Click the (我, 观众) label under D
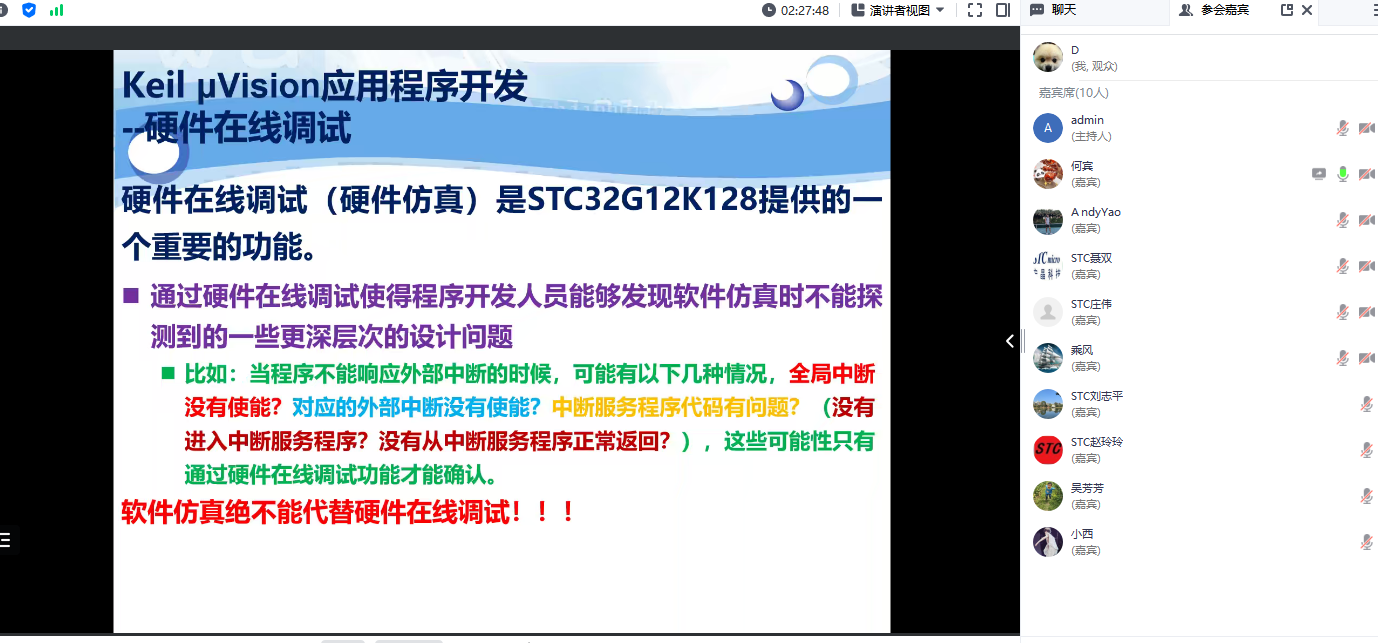This screenshot has height=643, width=1378. [1094, 66]
